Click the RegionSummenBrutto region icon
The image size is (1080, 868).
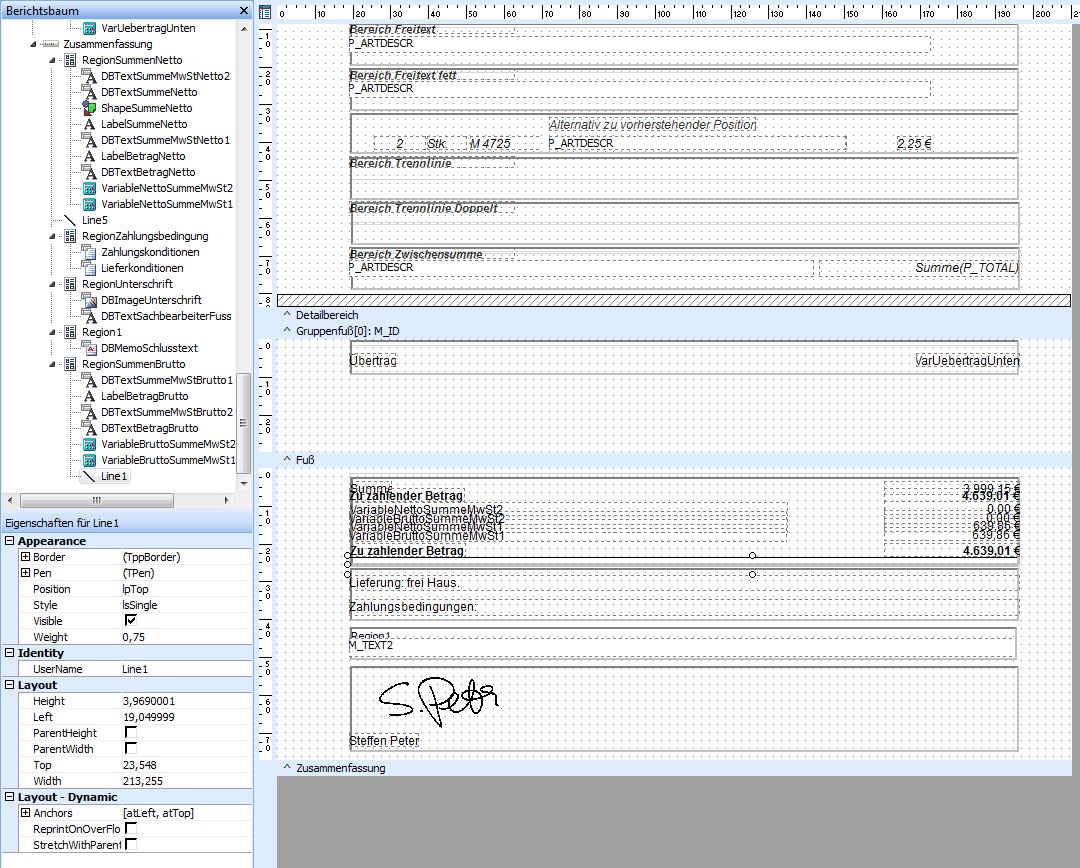[70, 364]
